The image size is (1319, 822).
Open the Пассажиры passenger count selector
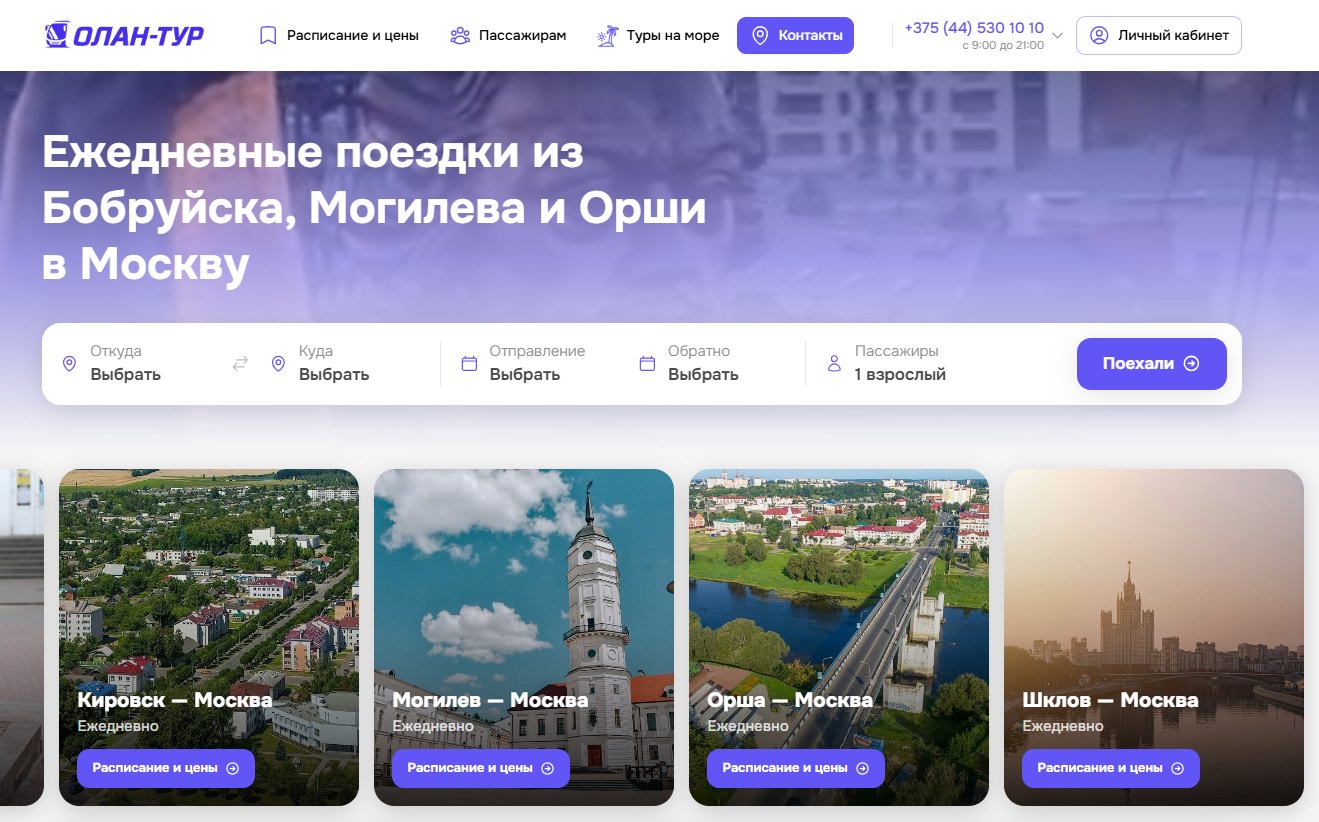coord(935,364)
